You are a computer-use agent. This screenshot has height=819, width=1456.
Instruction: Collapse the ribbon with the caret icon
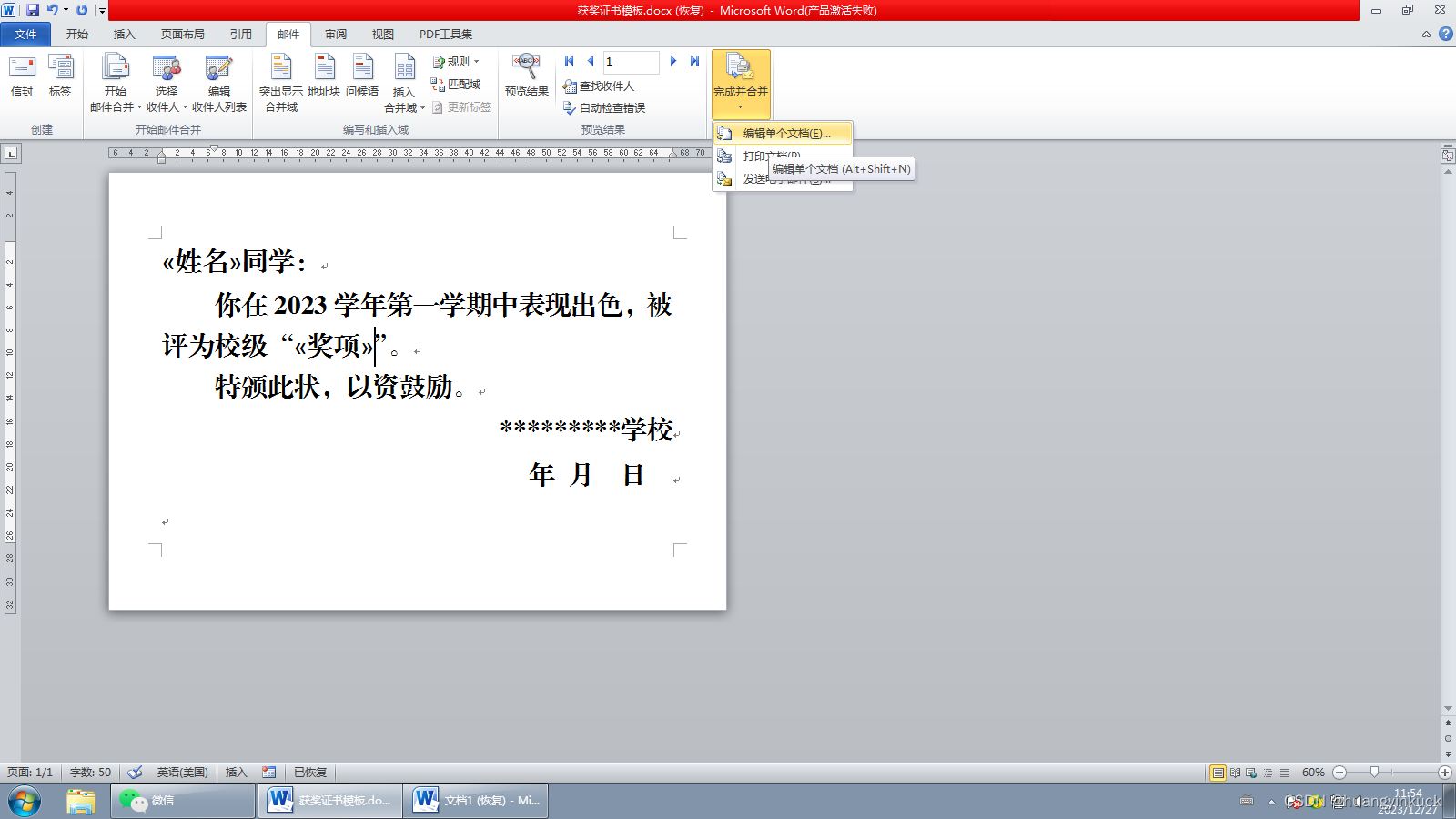pyautogui.click(x=1426, y=35)
